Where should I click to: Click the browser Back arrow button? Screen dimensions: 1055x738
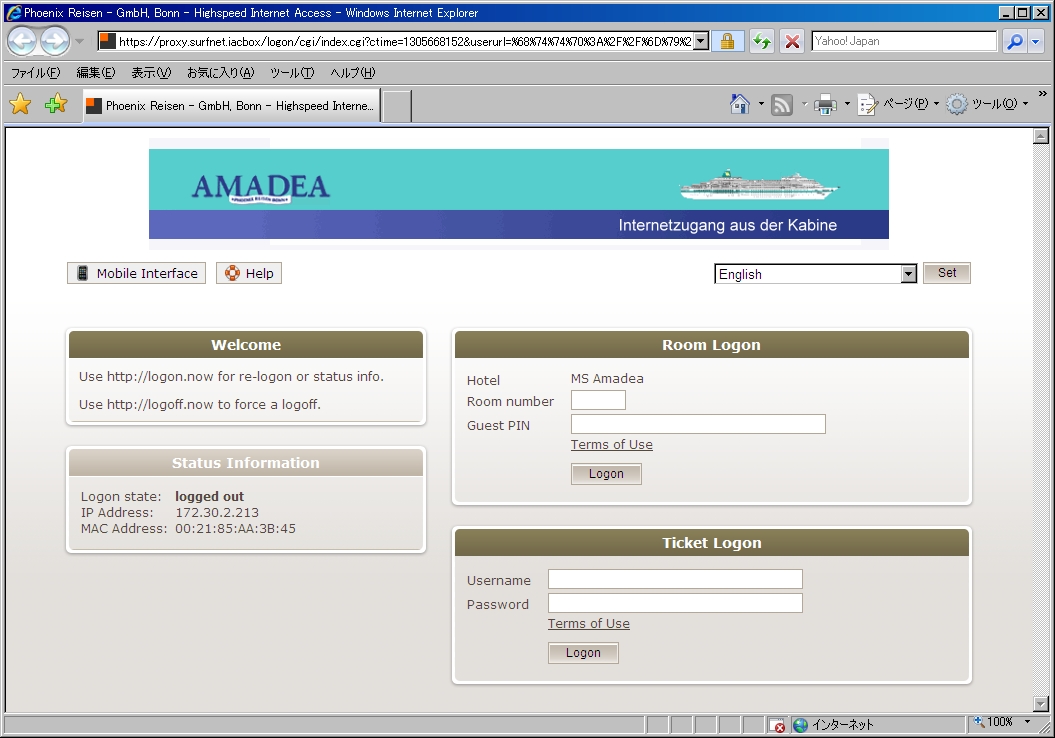(23, 41)
